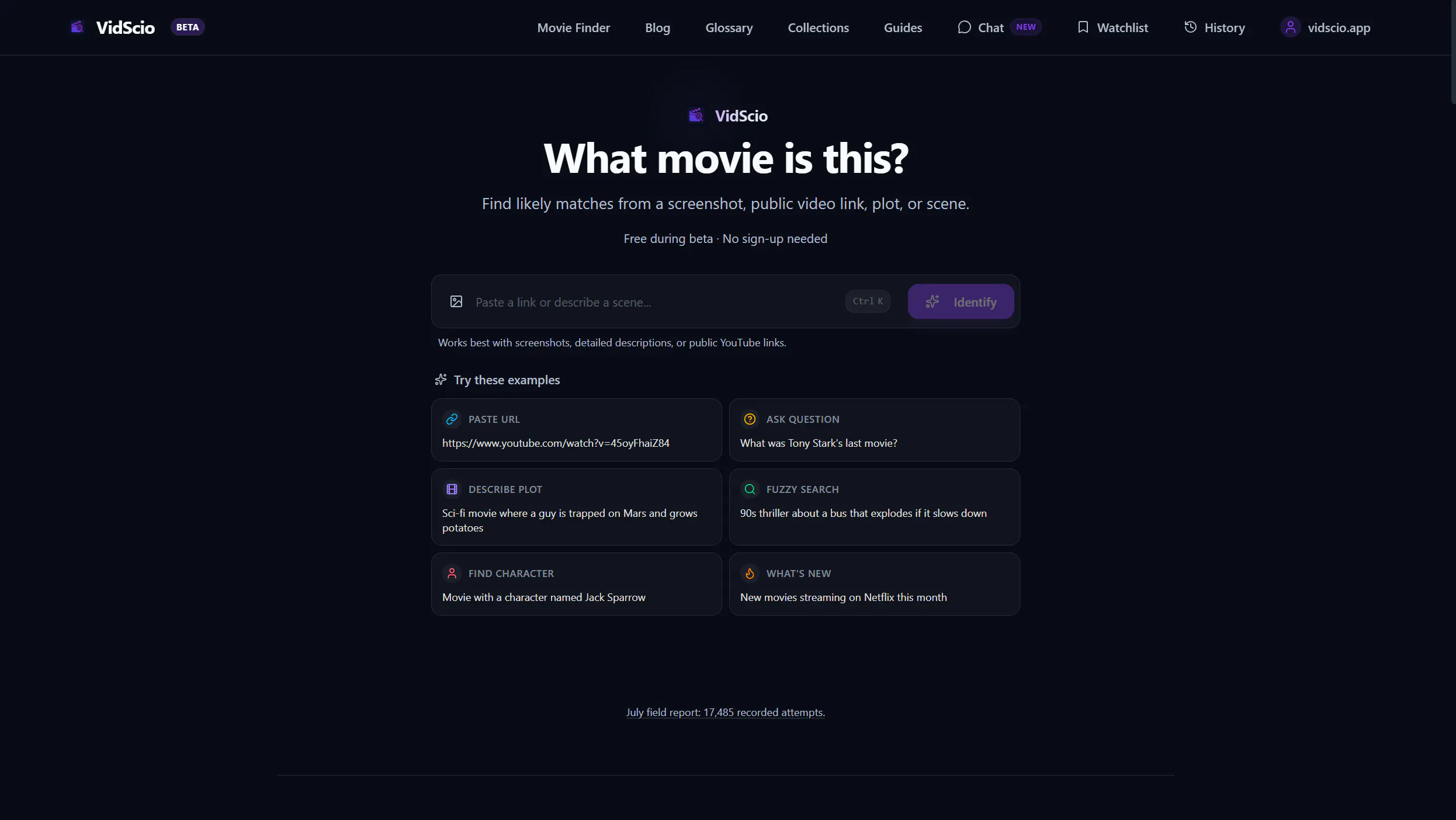Click the user profile avatar icon

click(x=1290, y=27)
